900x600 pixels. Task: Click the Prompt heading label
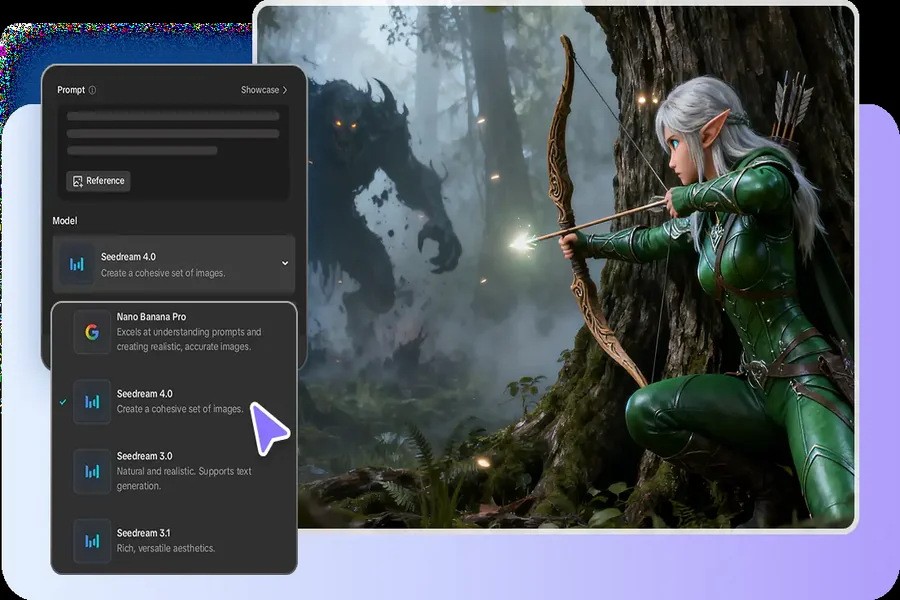coord(71,90)
